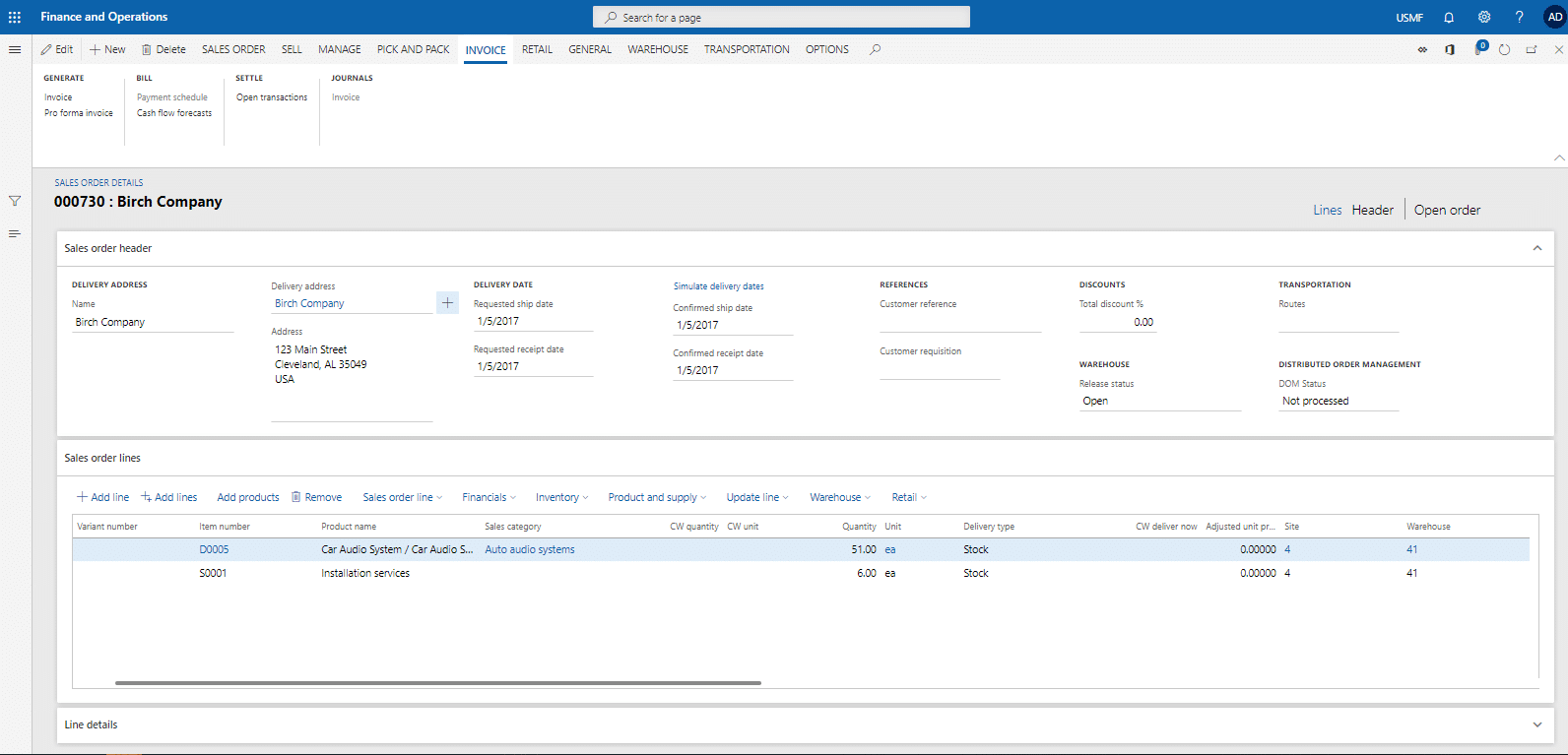Switch to the PICK AND PACK tab
Screen dimensions: 1568x755
click(413, 49)
